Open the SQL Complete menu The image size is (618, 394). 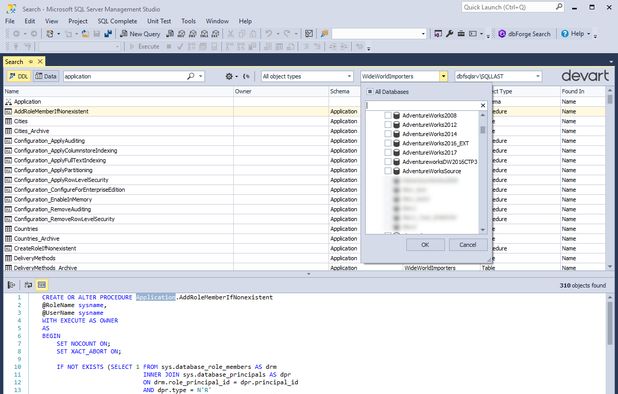pyautogui.click(x=117, y=21)
